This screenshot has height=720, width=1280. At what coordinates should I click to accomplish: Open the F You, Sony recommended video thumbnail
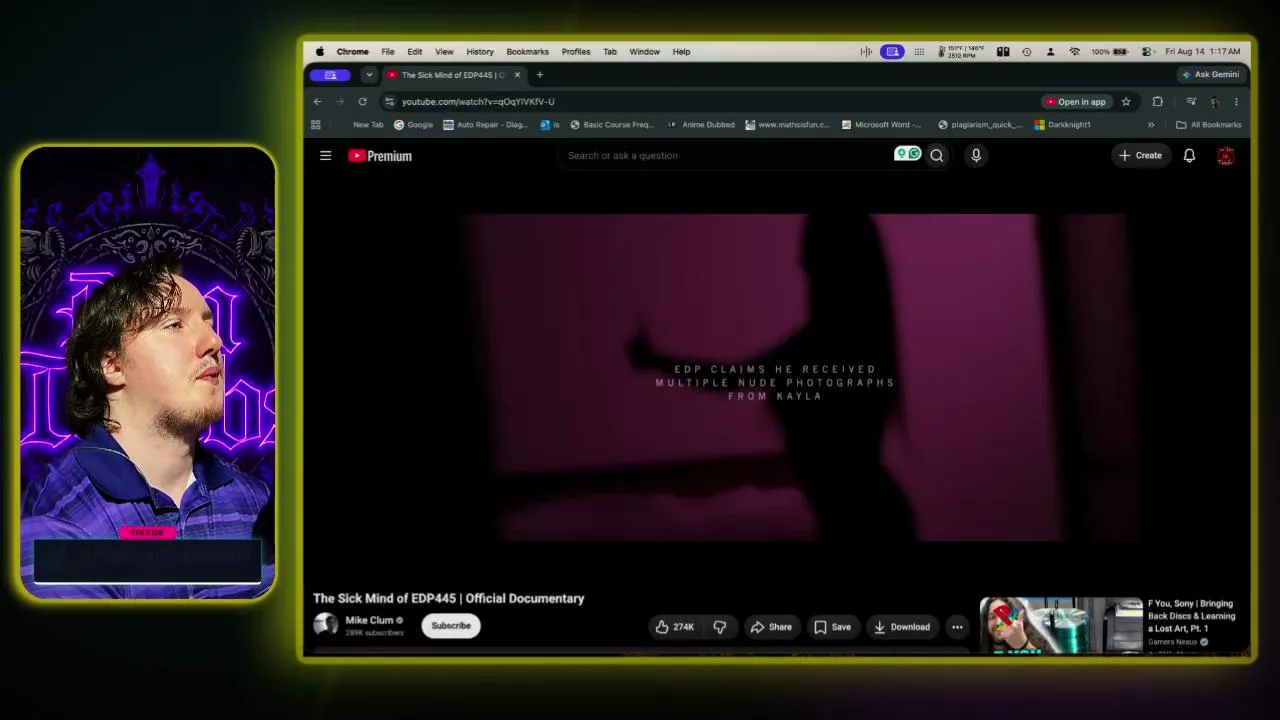click(1061, 626)
